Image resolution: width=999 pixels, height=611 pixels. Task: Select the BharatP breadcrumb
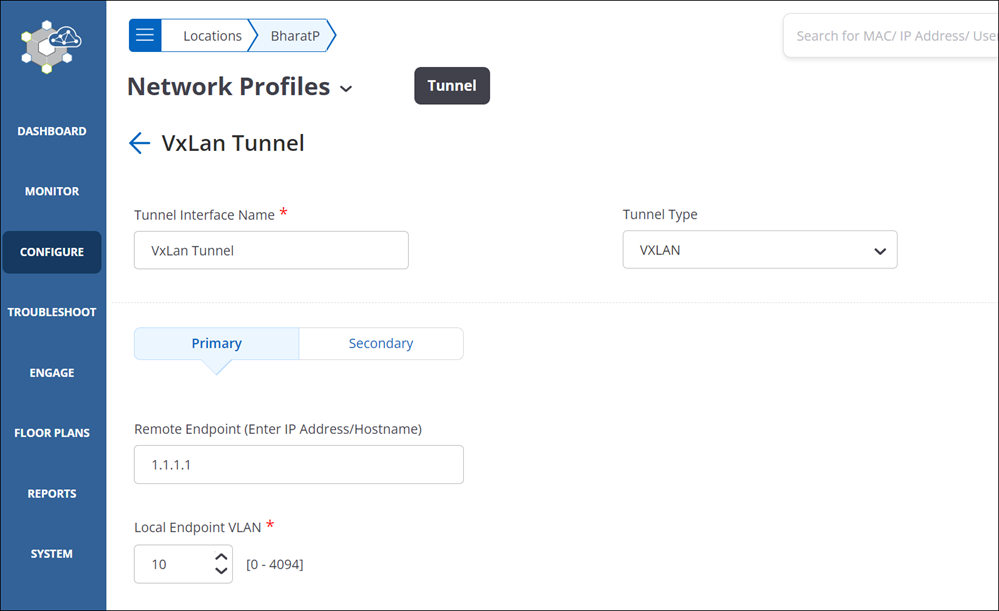pos(295,36)
